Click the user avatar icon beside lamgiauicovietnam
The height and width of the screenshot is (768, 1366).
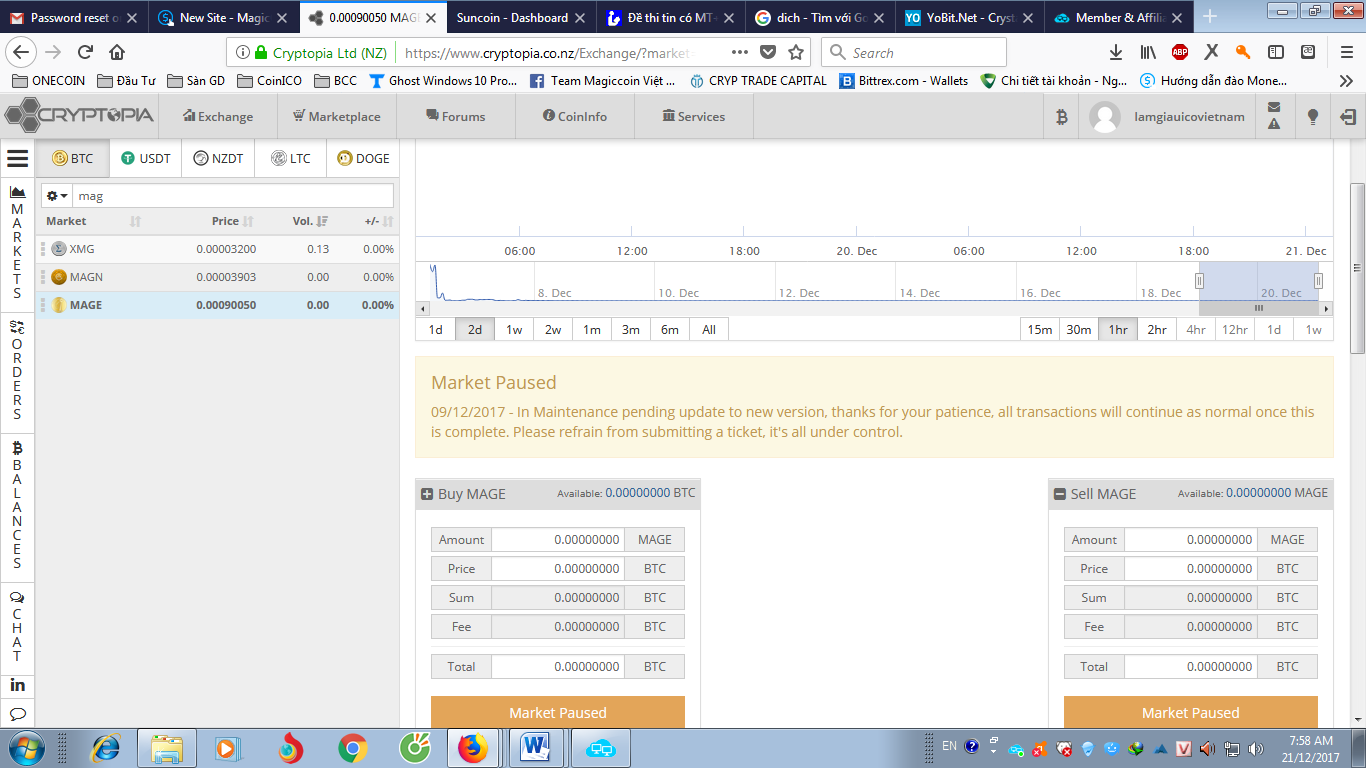[1105, 117]
